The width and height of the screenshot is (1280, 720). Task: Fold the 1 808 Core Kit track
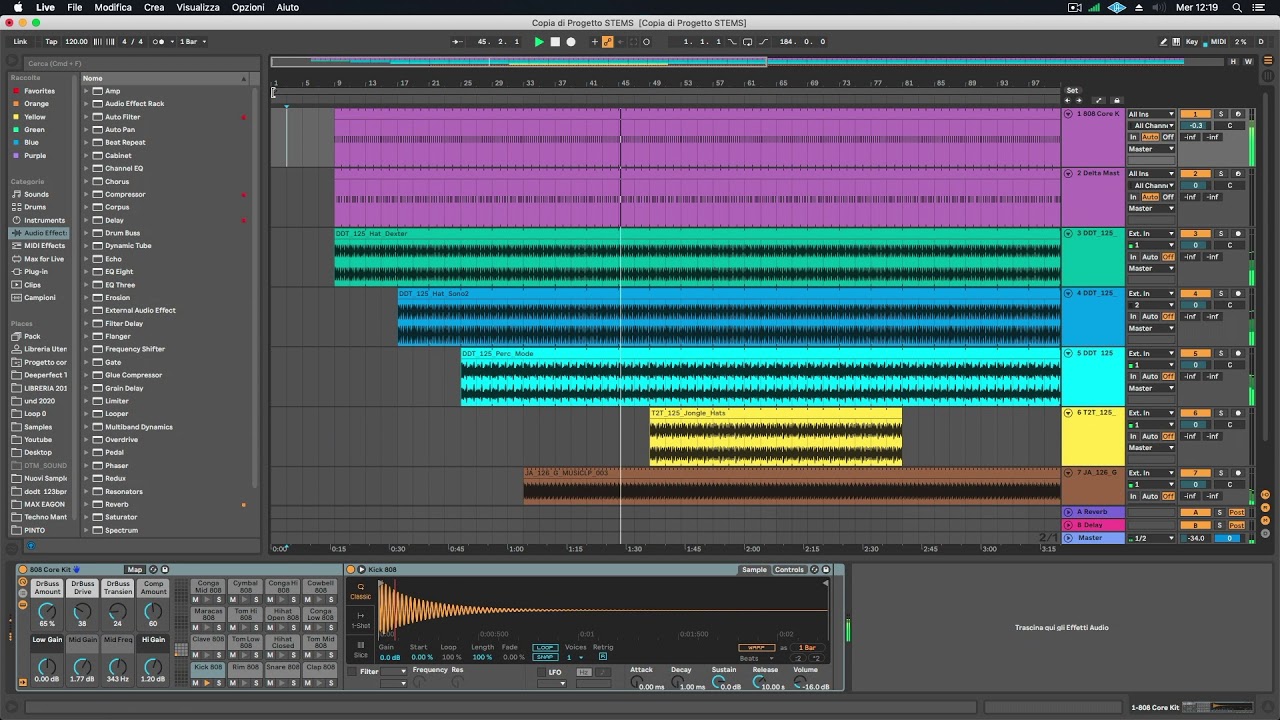coord(1068,114)
